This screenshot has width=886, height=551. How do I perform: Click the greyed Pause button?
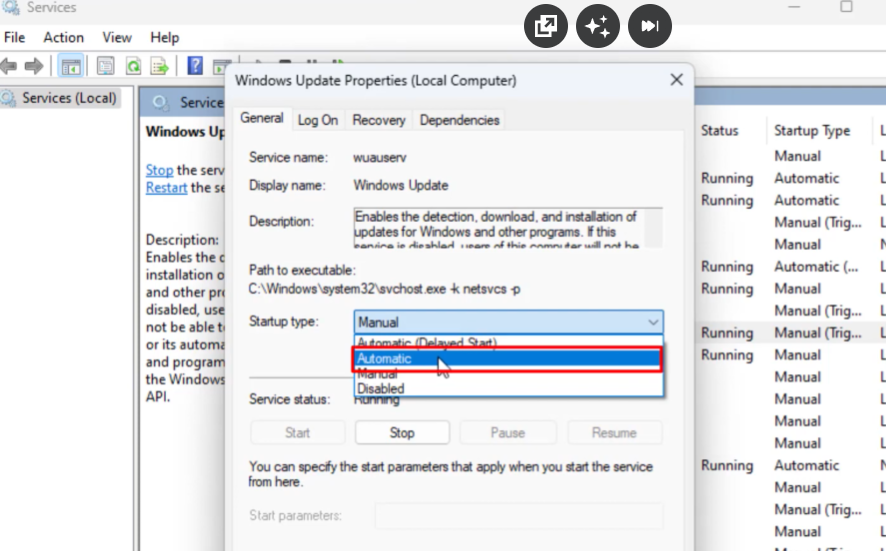point(507,433)
